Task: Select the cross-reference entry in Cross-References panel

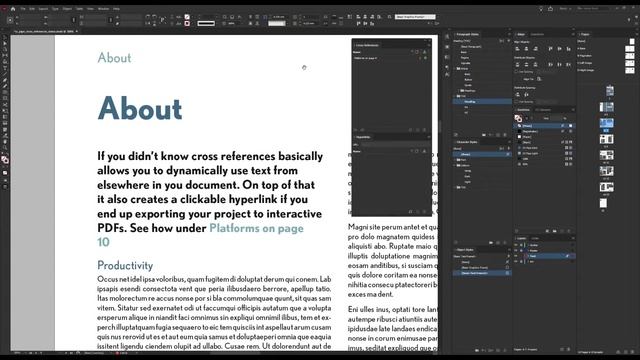Action: point(390,58)
